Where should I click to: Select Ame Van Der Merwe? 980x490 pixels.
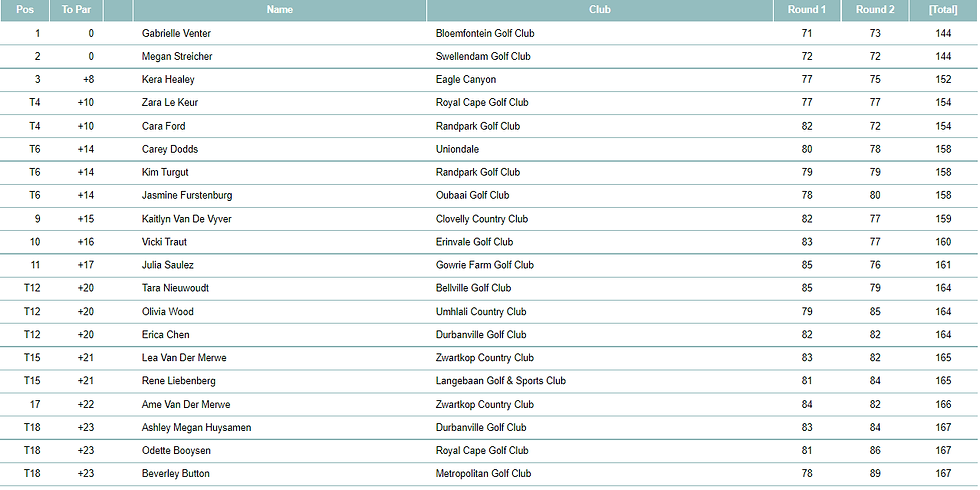tap(186, 405)
